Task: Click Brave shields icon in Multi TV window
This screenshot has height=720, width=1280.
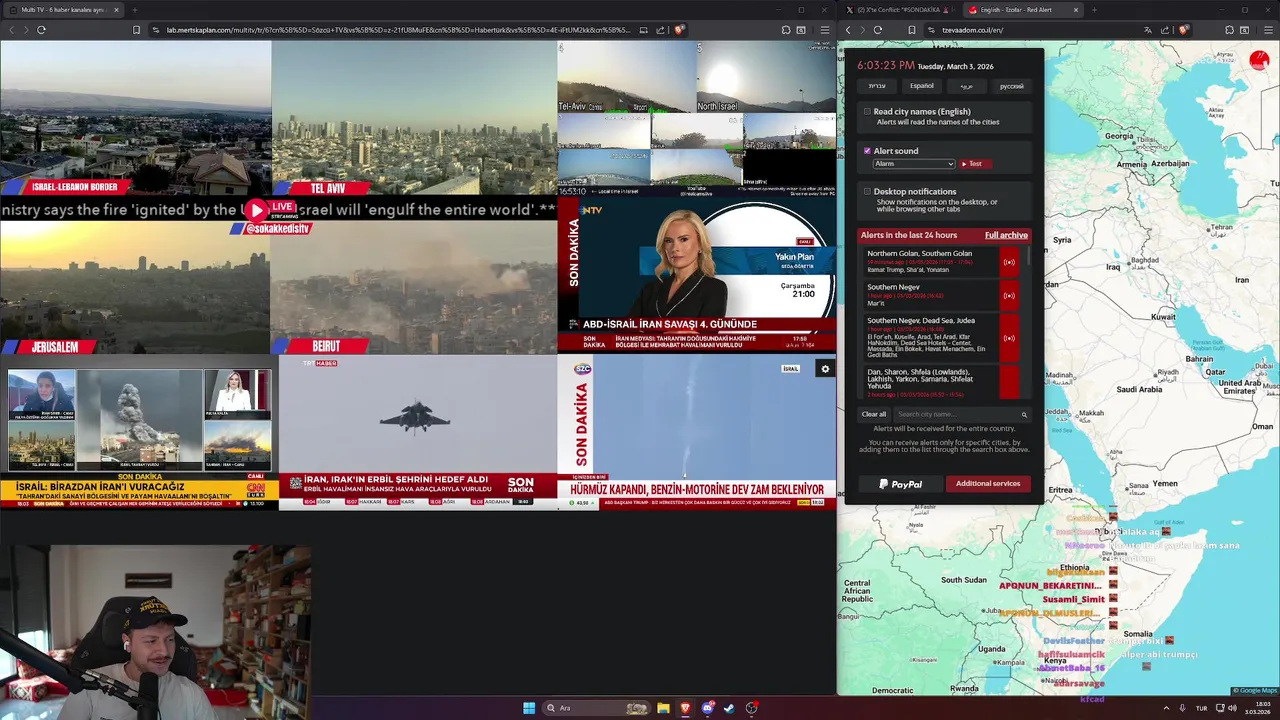Action: 679,30
